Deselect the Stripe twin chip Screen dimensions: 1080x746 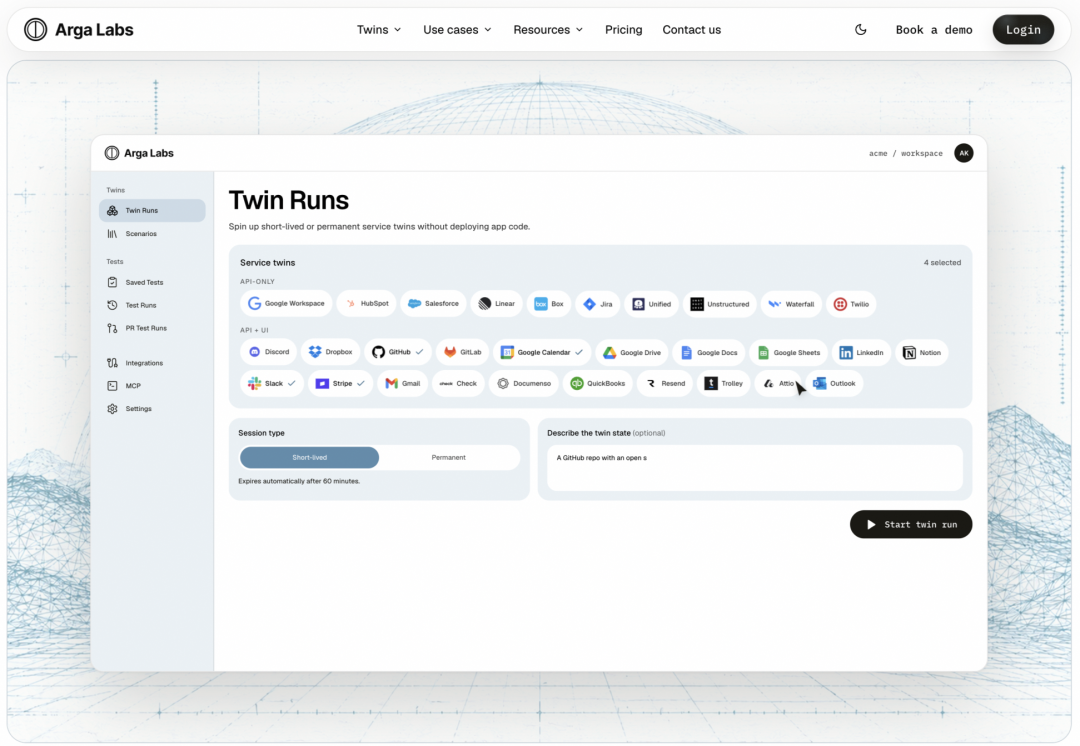[x=340, y=384]
